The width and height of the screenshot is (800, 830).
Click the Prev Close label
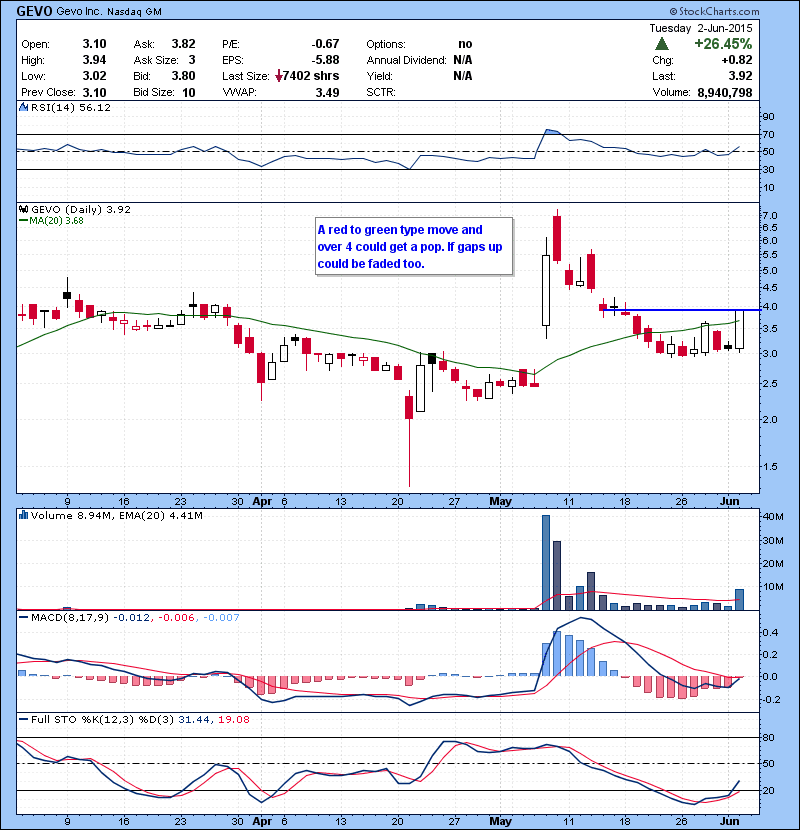(48, 92)
